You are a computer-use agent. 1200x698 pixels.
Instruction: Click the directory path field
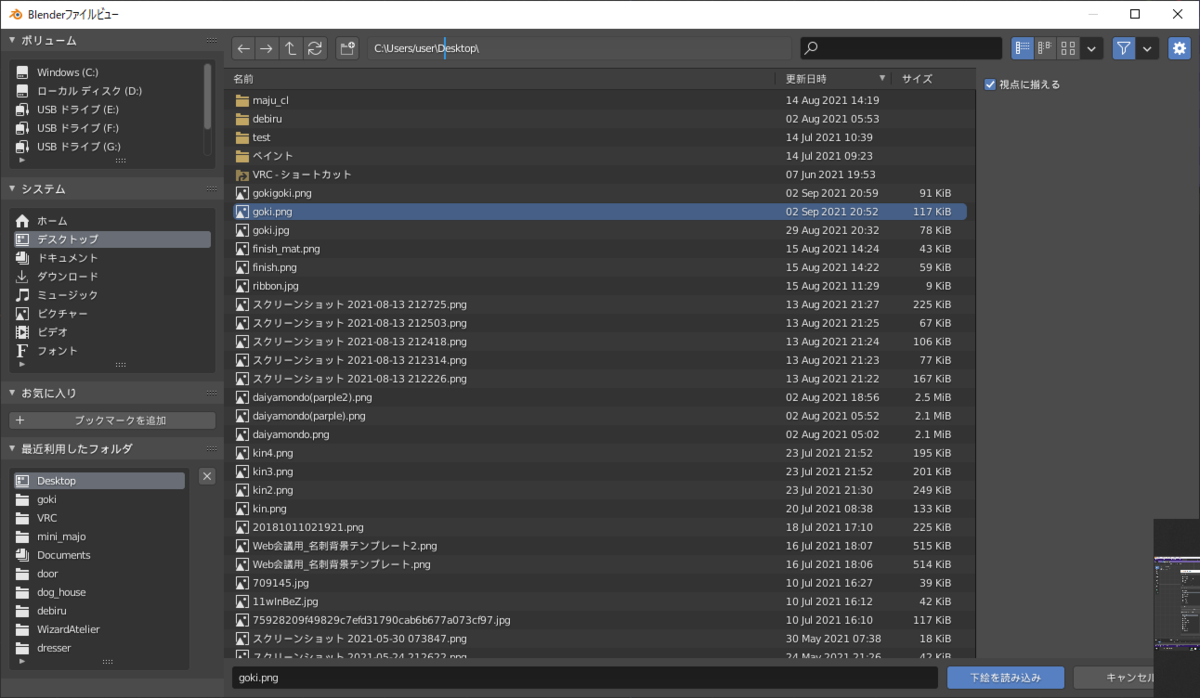tap(578, 48)
